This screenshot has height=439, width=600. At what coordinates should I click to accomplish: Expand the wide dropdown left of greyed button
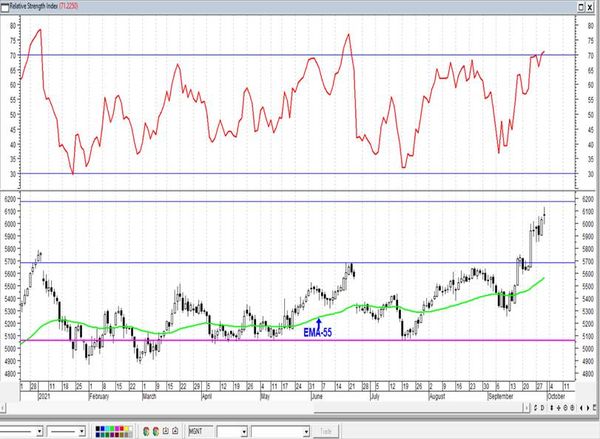(x=306, y=432)
